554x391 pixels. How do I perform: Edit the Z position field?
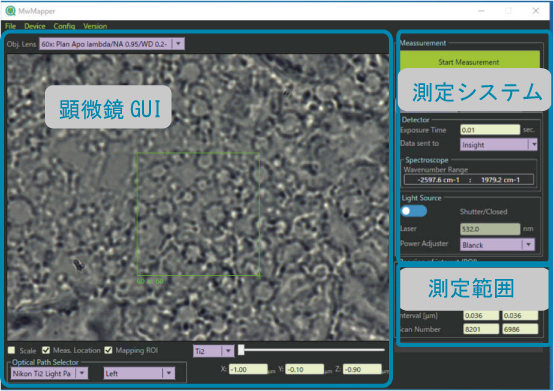point(362,369)
